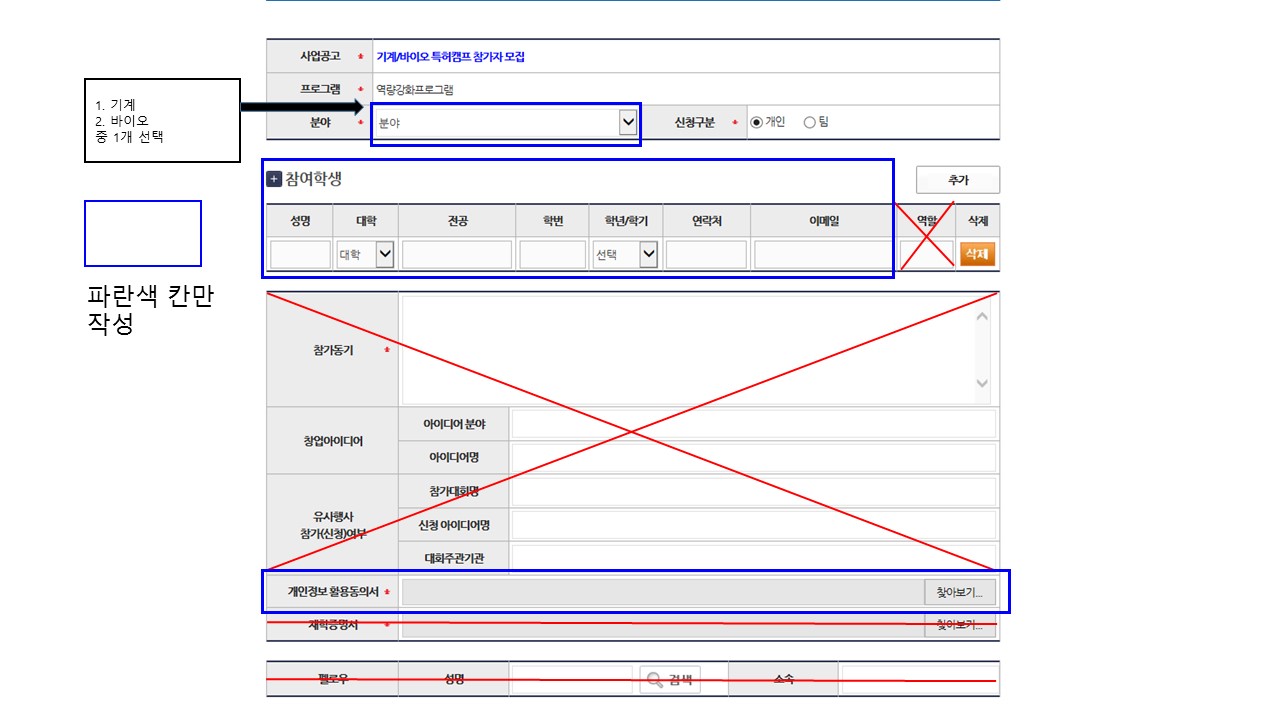The height and width of the screenshot is (720, 1280).
Task: Click 찾아보기 for 재학증명서
Action: pos(959,626)
